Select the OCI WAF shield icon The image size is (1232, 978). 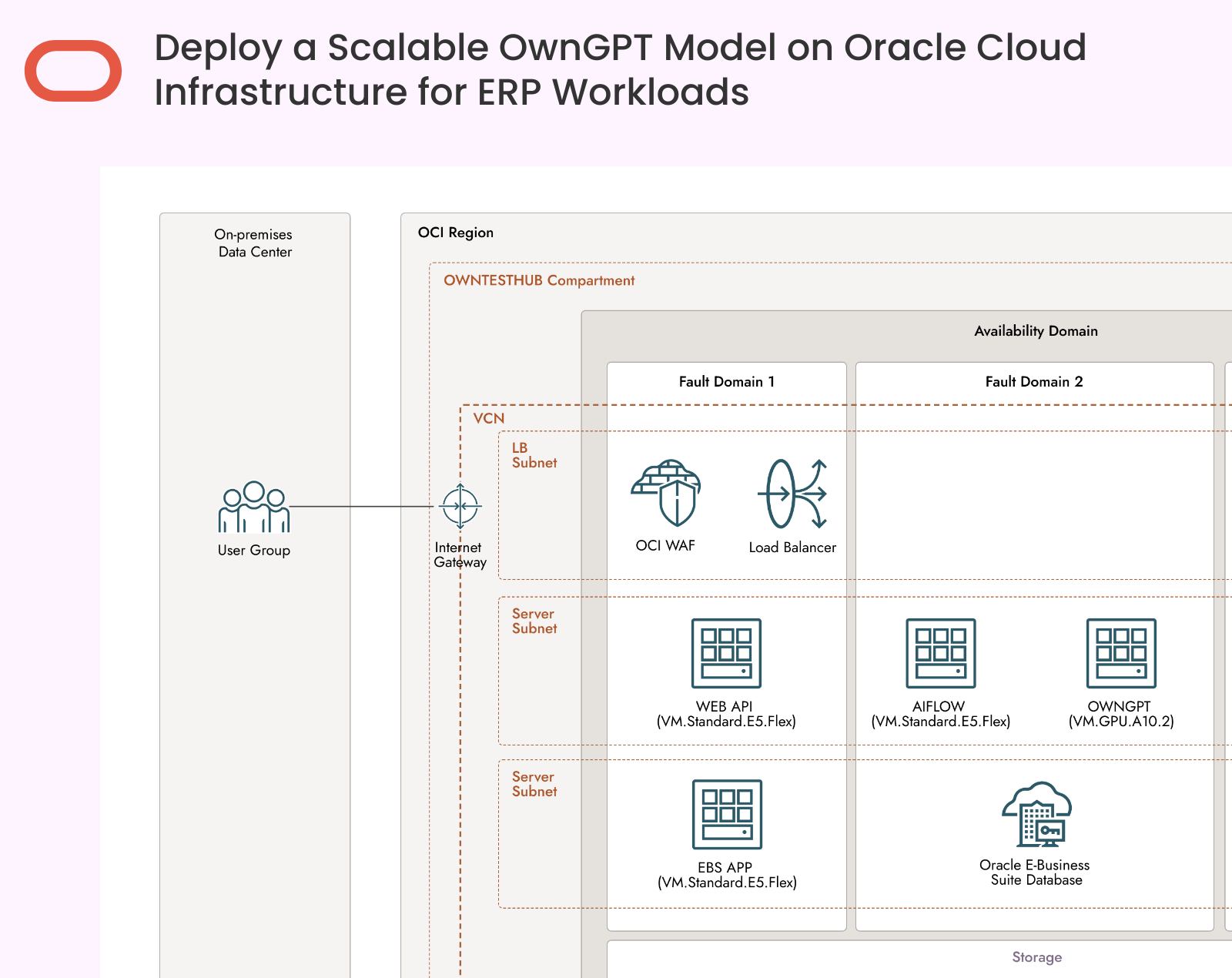pyautogui.click(x=667, y=494)
